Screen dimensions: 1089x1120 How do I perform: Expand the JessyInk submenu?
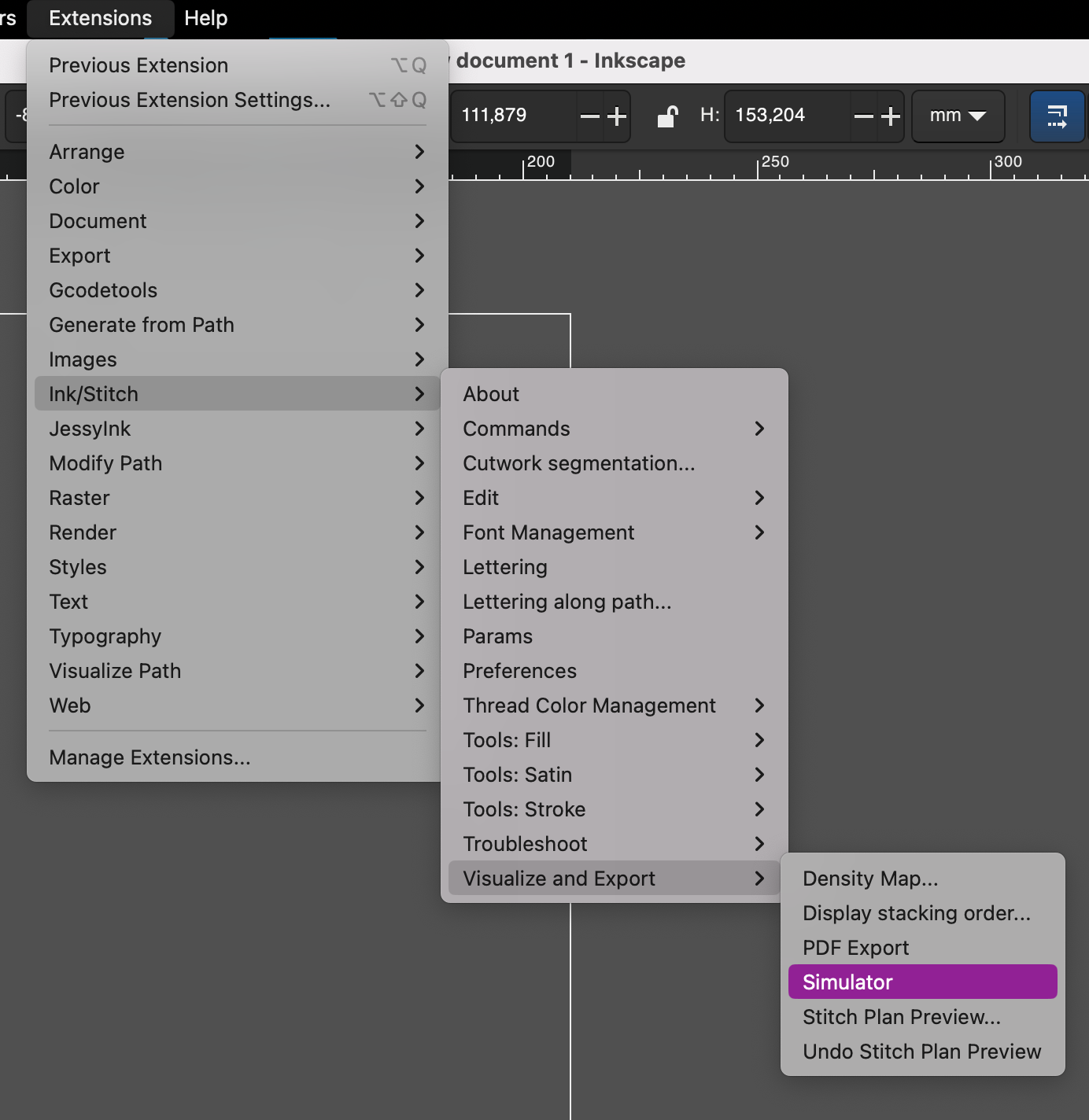[238, 429]
